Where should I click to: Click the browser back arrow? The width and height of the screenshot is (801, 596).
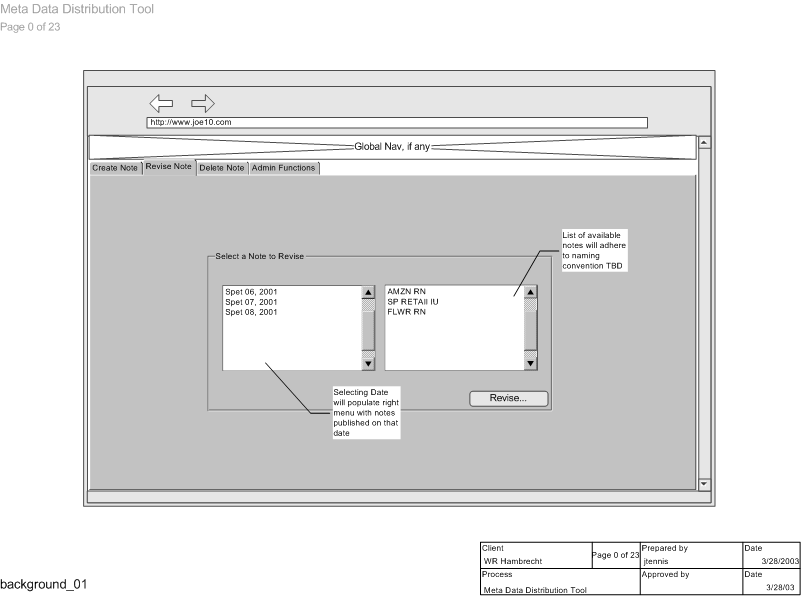point(161,102)
